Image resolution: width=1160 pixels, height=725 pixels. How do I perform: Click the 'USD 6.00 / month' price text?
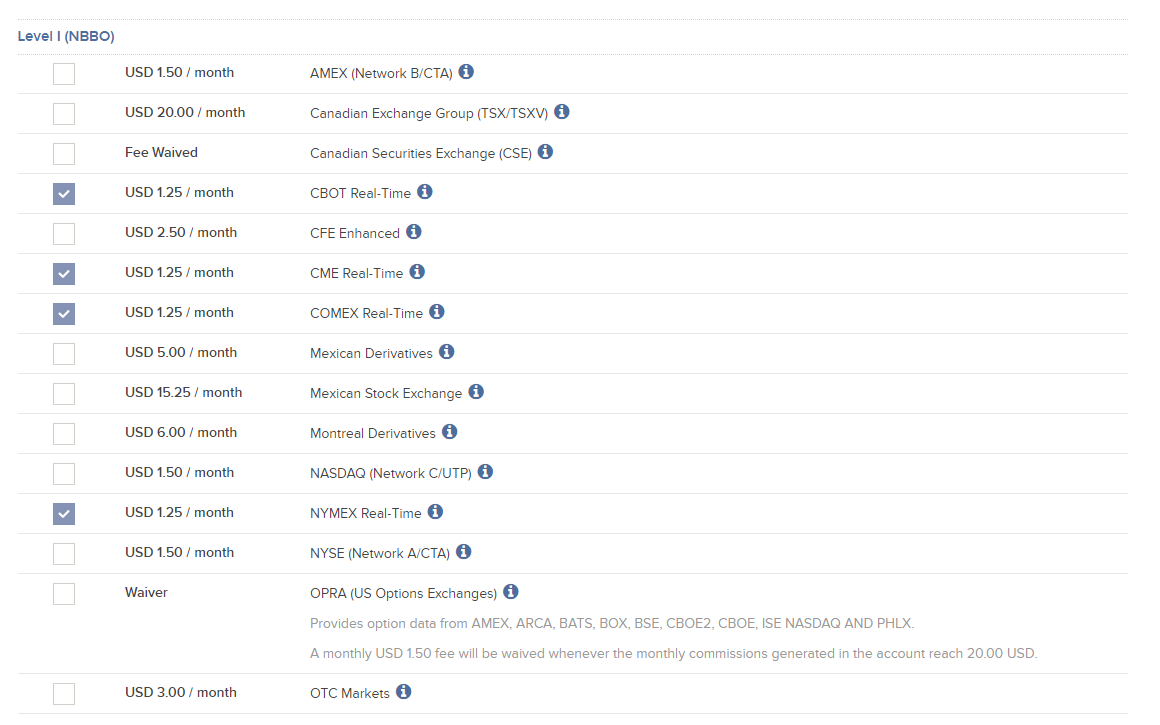[x=181, y=432]
